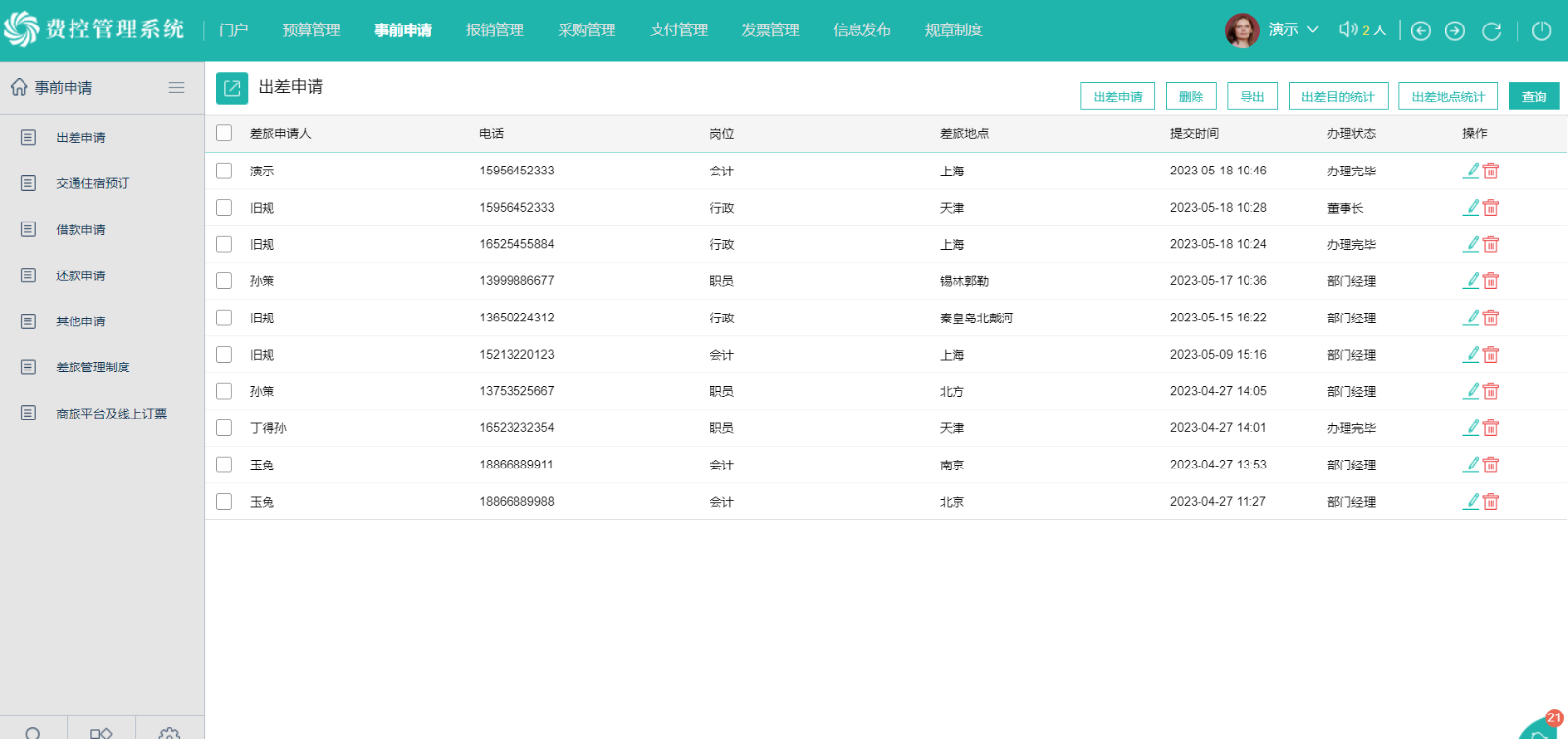Click the chat bubble with 21 badge
Viewport: 1568px width, 739px height.
point(1543,726)
